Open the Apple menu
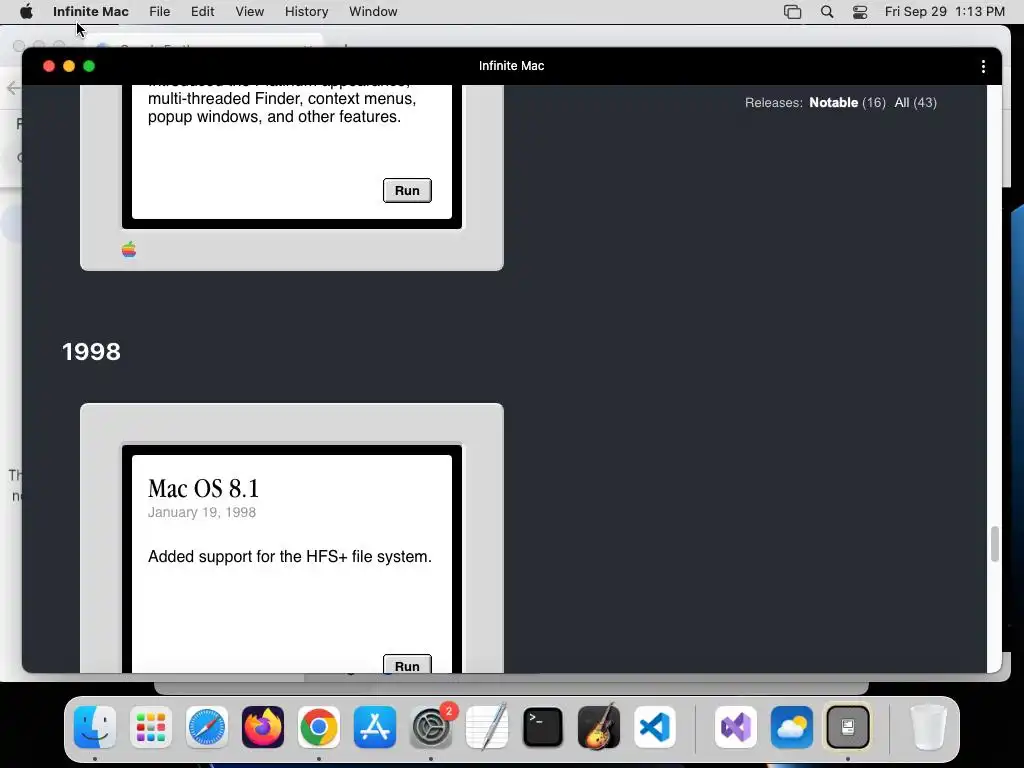Screen dimensions: 1024x768 tap(26, 12)
